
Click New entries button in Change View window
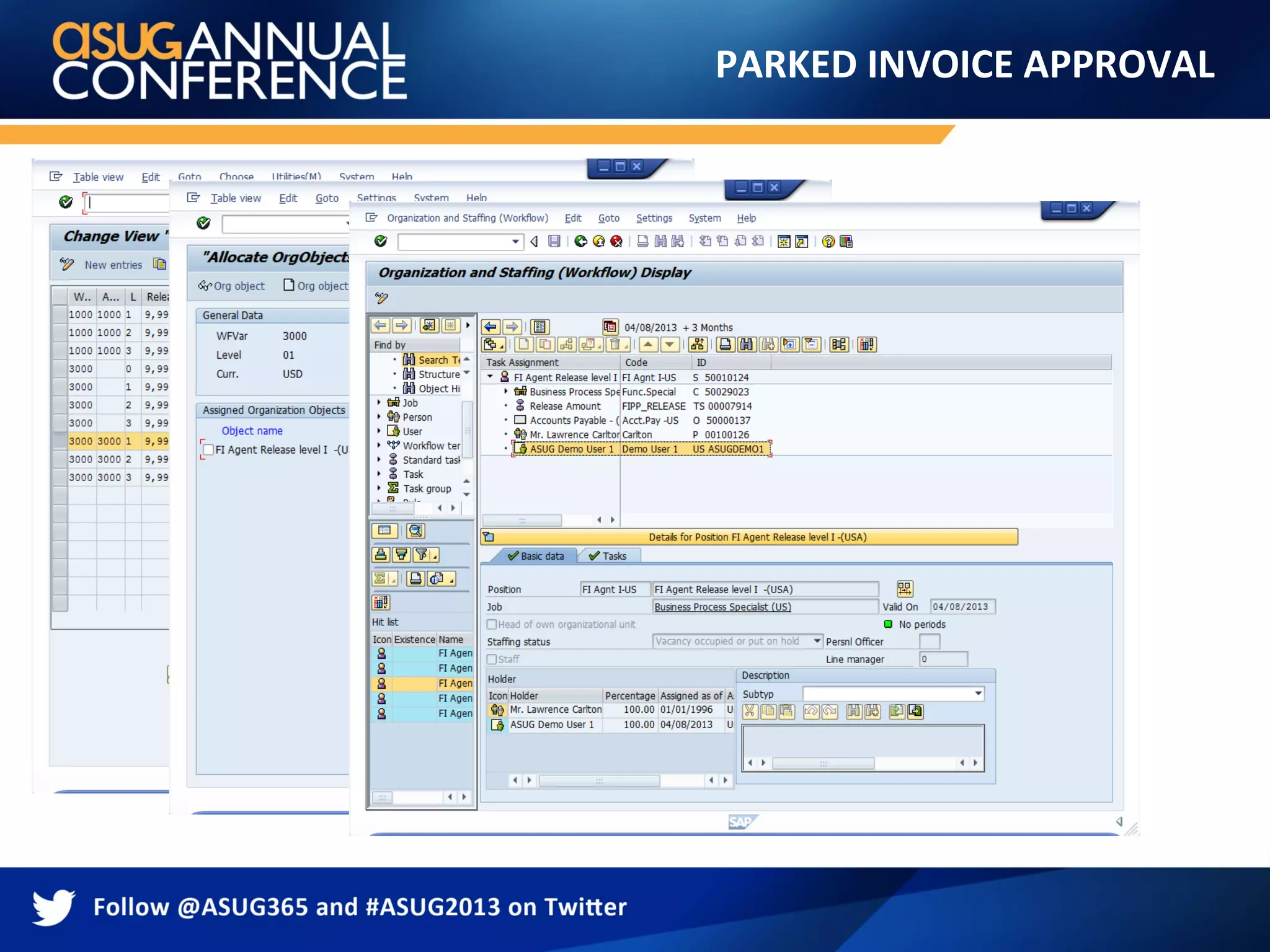pyautogui.click(x=113, y=265)
